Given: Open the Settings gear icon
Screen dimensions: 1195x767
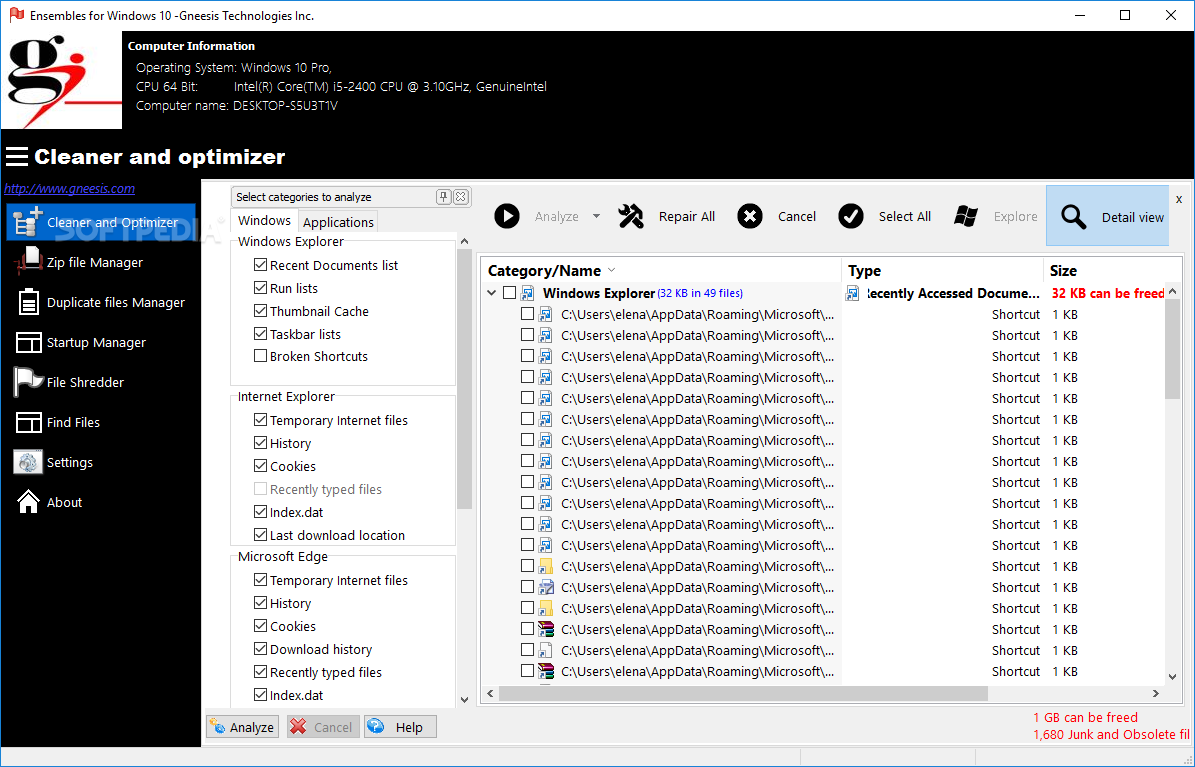Looking at the screenshot, I should (x=28, y=462).
